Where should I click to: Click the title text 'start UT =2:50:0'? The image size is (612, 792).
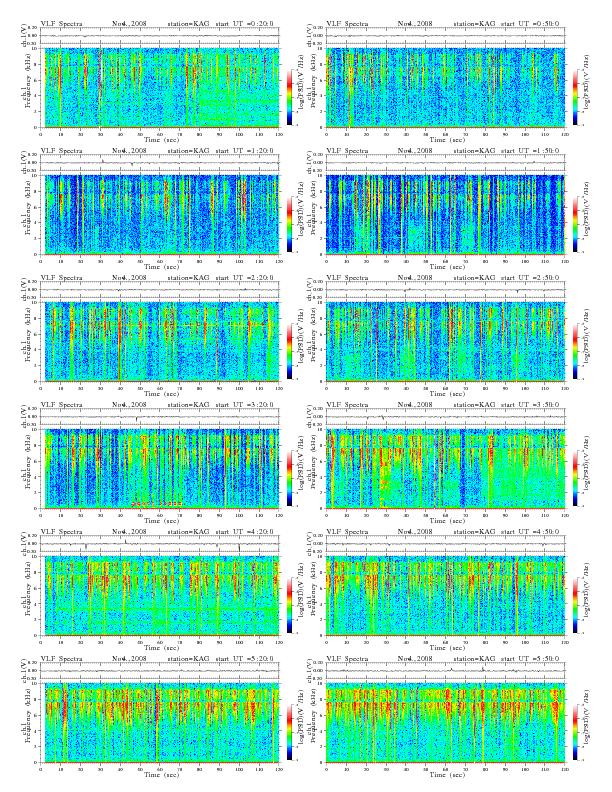530,278
